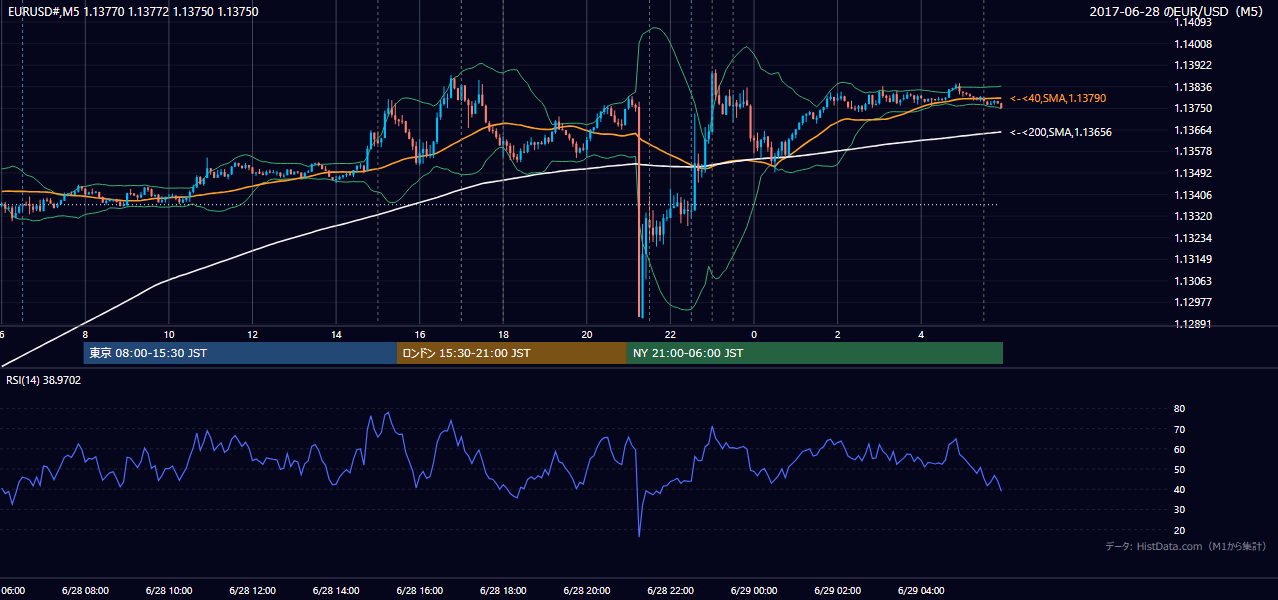Click the 6/29 04:00 time axis label

(921, 591)
